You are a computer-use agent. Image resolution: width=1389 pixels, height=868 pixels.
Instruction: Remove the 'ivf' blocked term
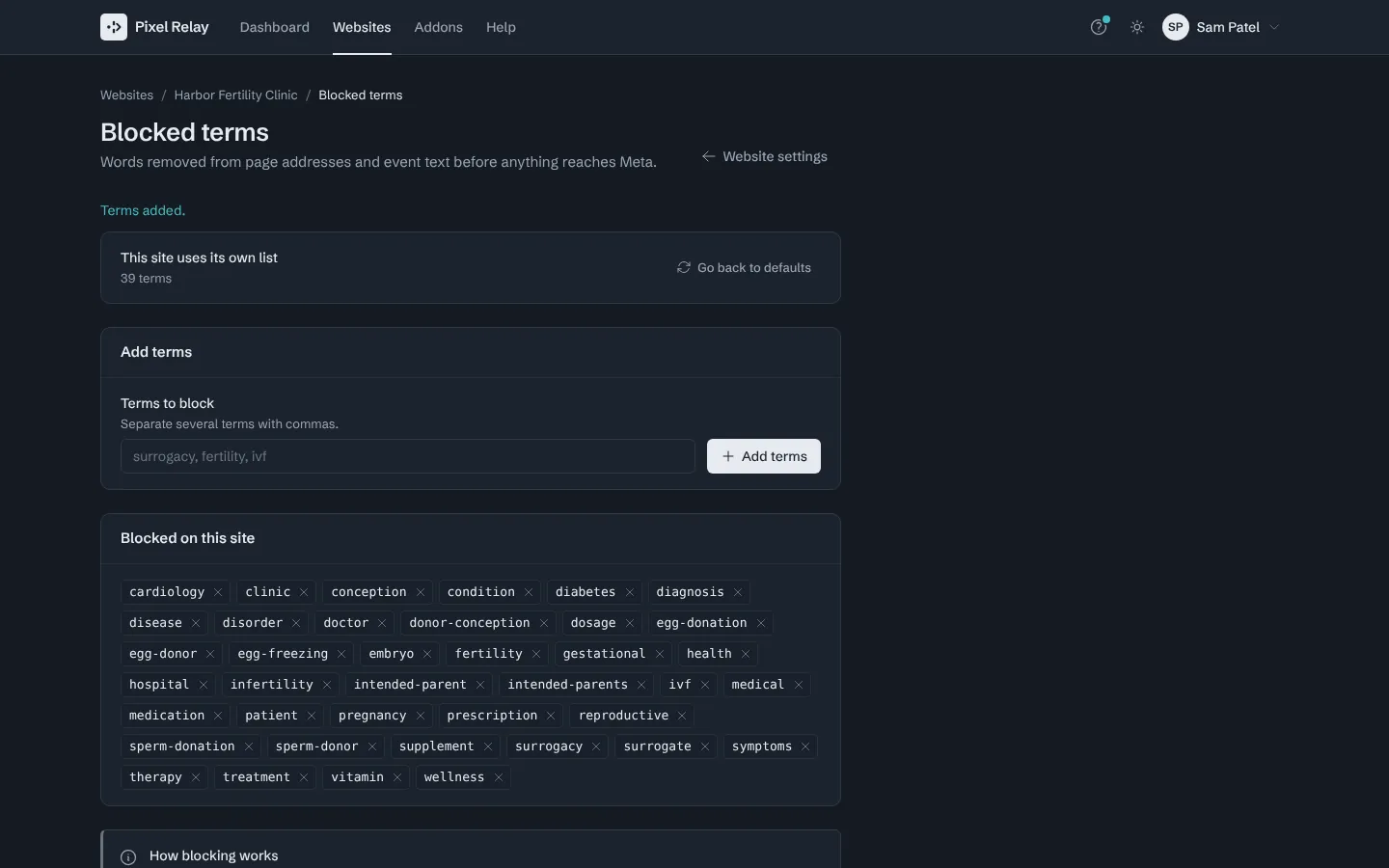pyautogui.click(x=705, y=685)
